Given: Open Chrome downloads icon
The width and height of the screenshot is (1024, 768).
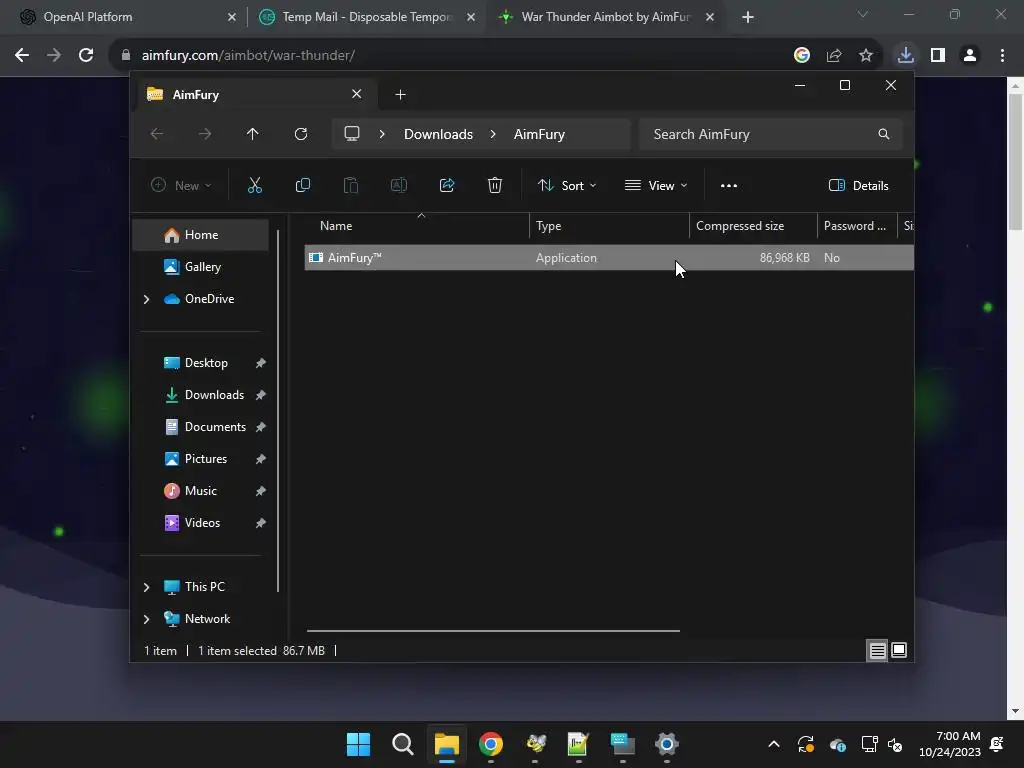Looking at the screenshot, I should tap(905, 56).
